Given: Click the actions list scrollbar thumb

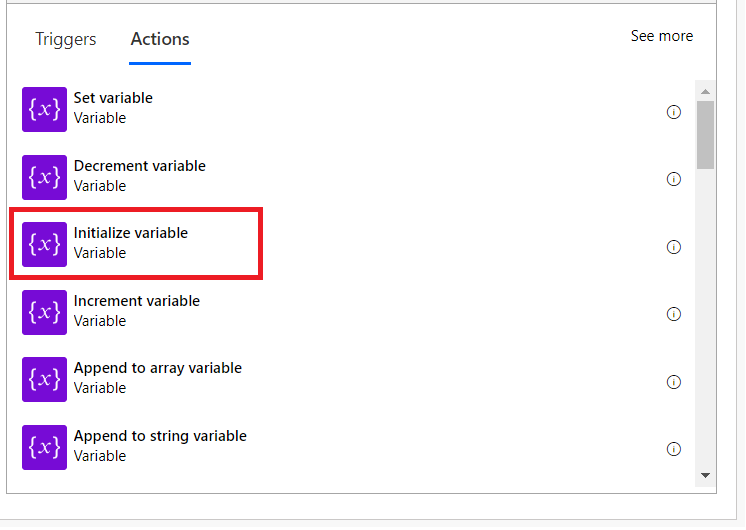Looking at the screenshot, I should coord(705,133).
